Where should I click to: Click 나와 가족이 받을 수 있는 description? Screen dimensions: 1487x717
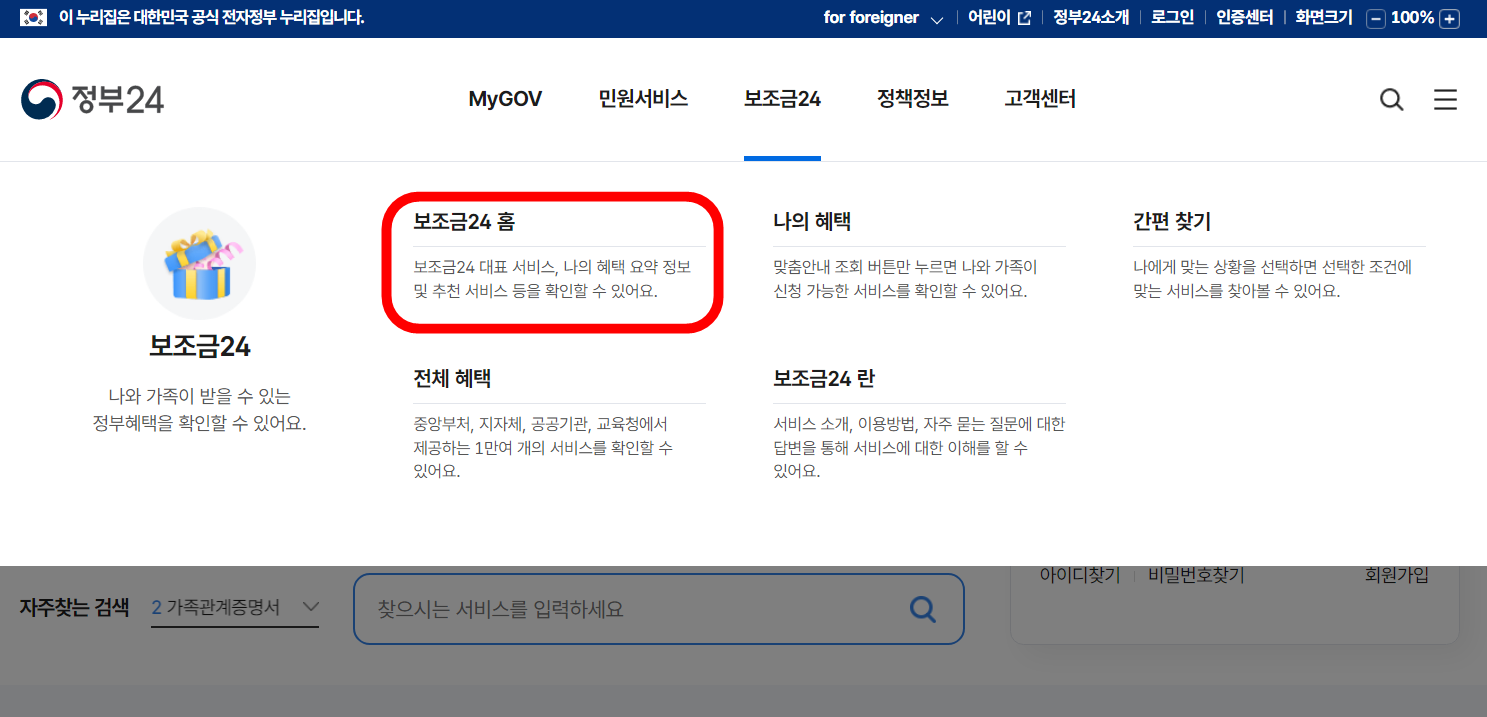point(200,409)
